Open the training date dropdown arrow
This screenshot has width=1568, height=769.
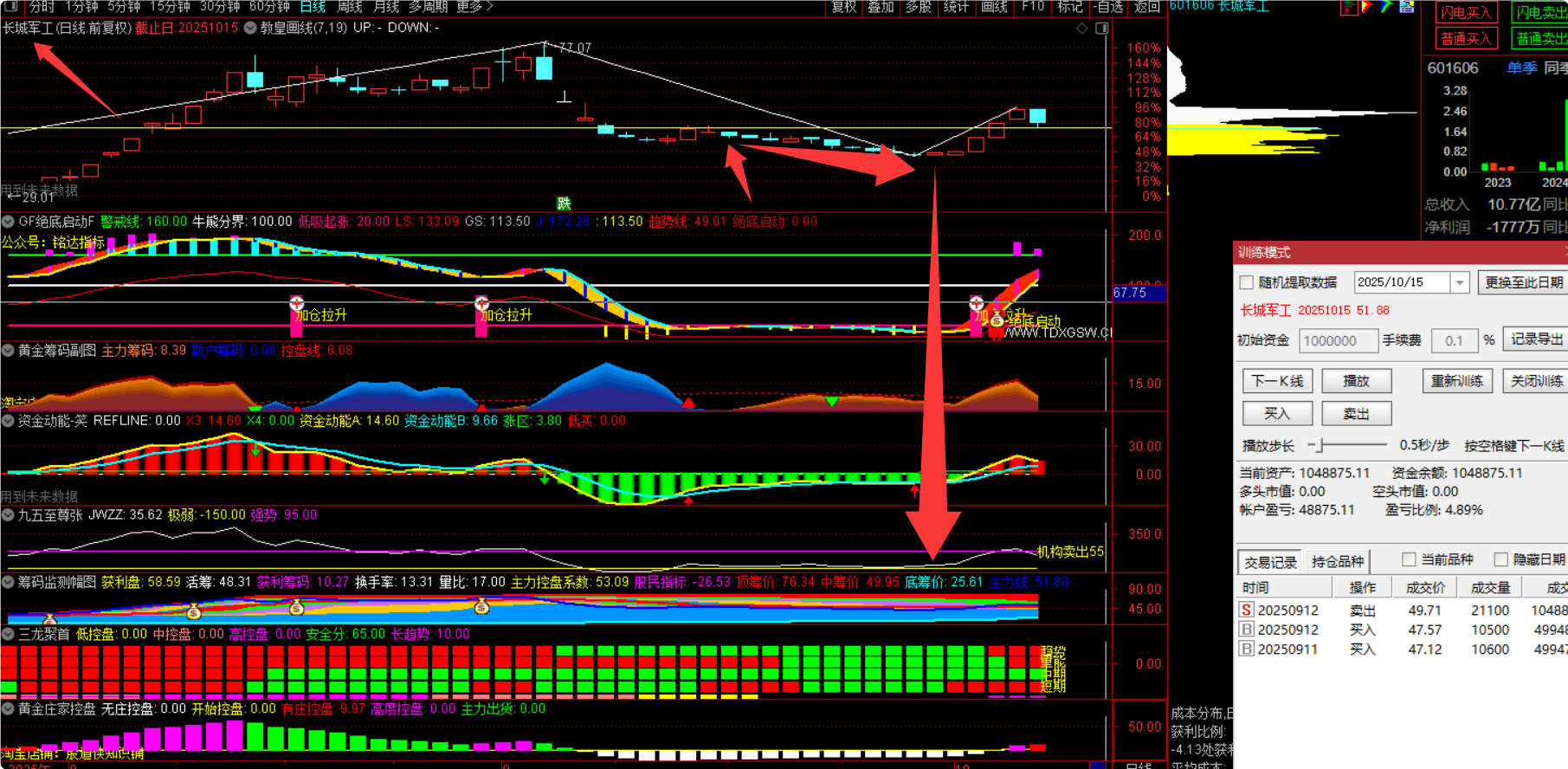1460,283
